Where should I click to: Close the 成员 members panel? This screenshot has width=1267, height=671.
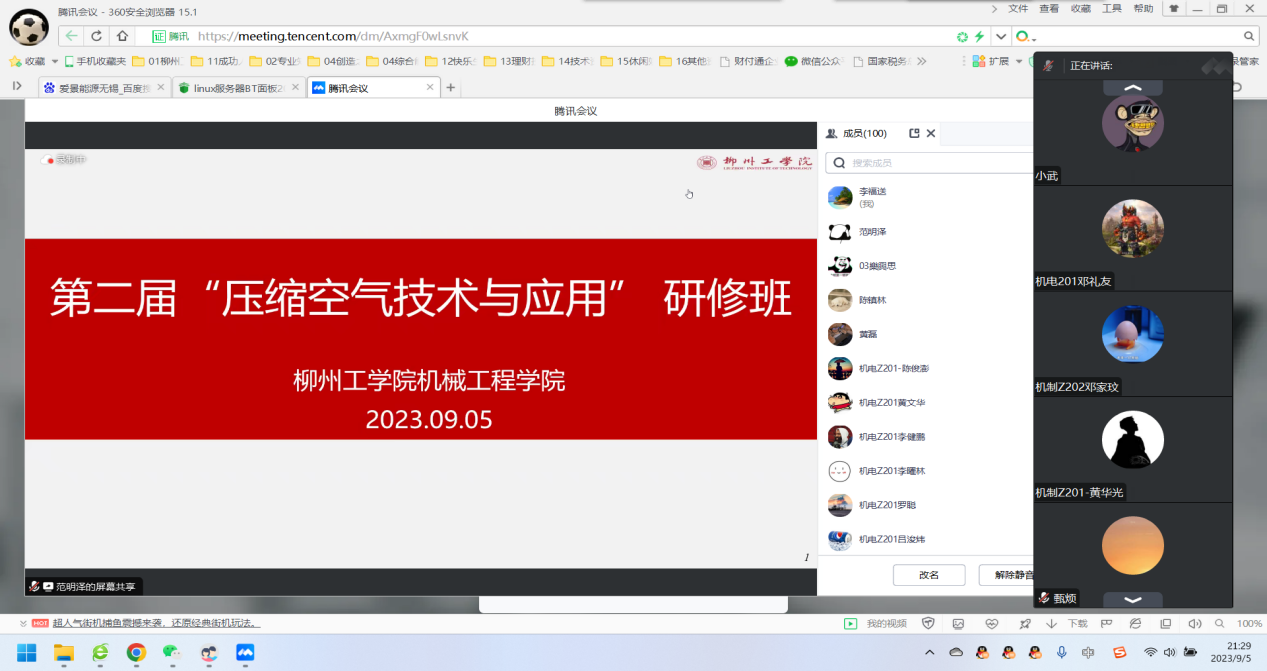[x=931, y=133]
